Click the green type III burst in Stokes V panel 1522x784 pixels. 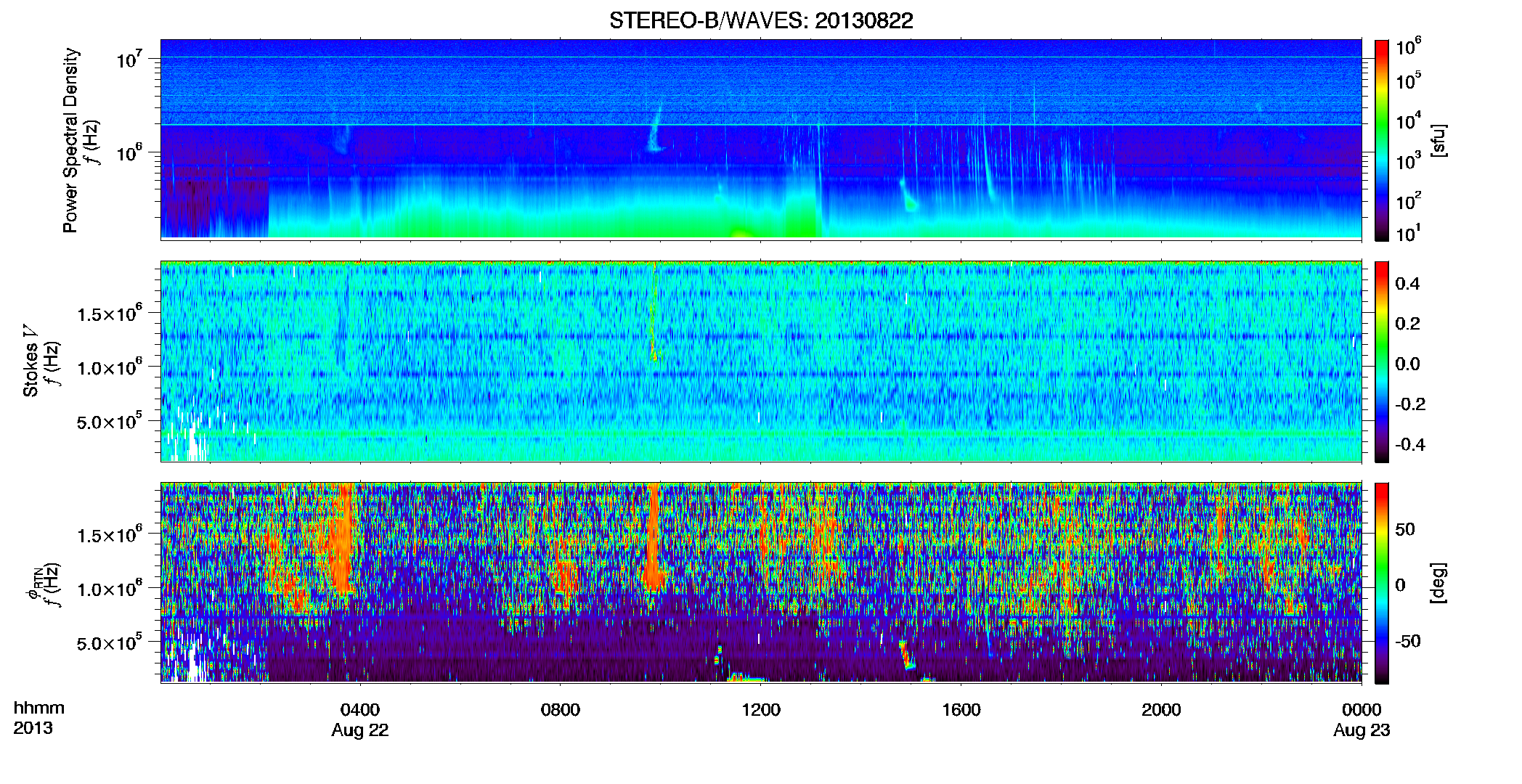(x=654, y=312)
